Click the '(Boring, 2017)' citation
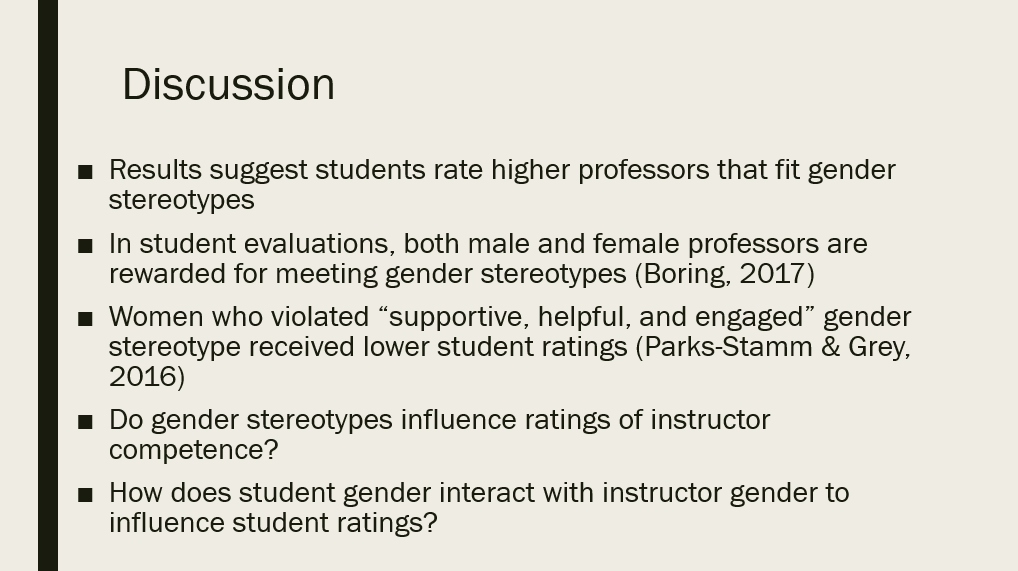 pyautogui.click(x=725, y=274)
